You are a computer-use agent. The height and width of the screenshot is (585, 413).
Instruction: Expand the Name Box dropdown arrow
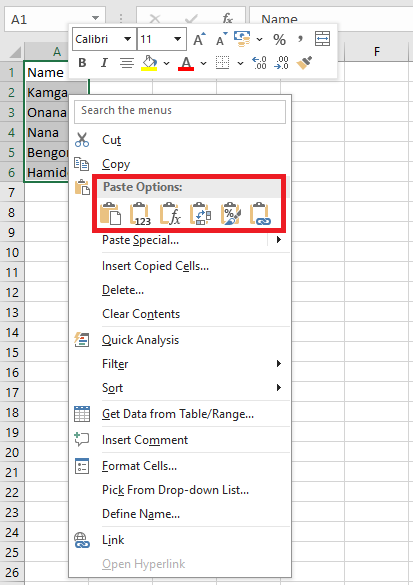(96, 18)
